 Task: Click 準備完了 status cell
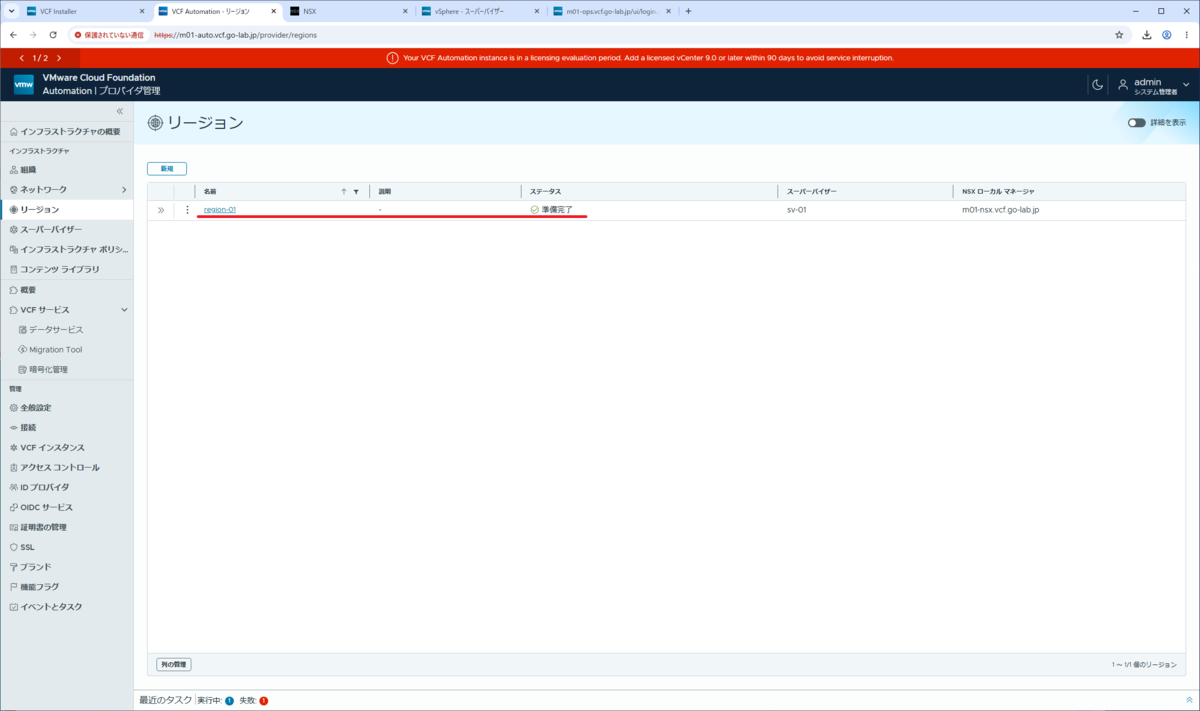coord(551,210)
